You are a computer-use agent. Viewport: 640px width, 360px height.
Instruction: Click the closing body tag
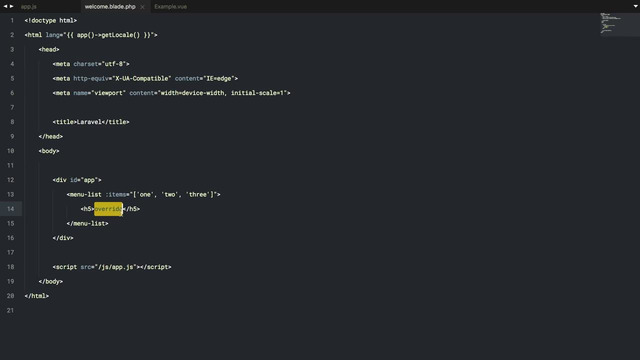coord(51,282)
